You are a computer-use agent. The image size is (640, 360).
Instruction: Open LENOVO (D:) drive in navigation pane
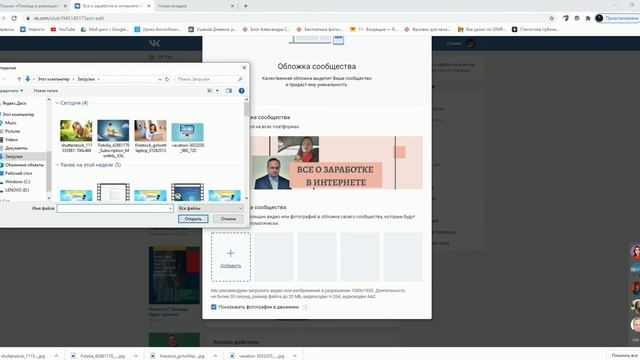[17, 190]
